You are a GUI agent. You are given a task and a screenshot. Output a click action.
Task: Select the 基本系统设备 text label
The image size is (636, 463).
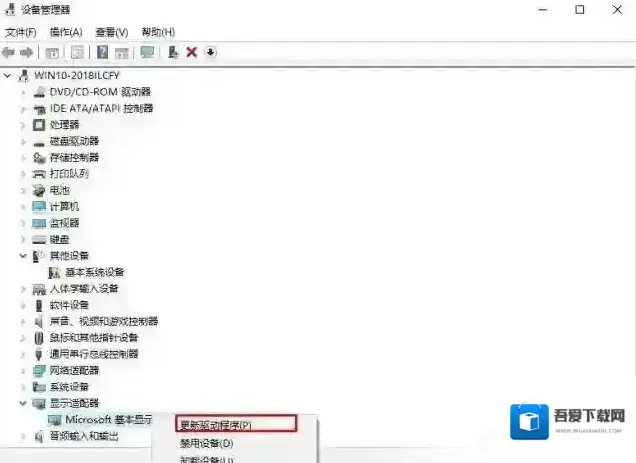point(95,272)
